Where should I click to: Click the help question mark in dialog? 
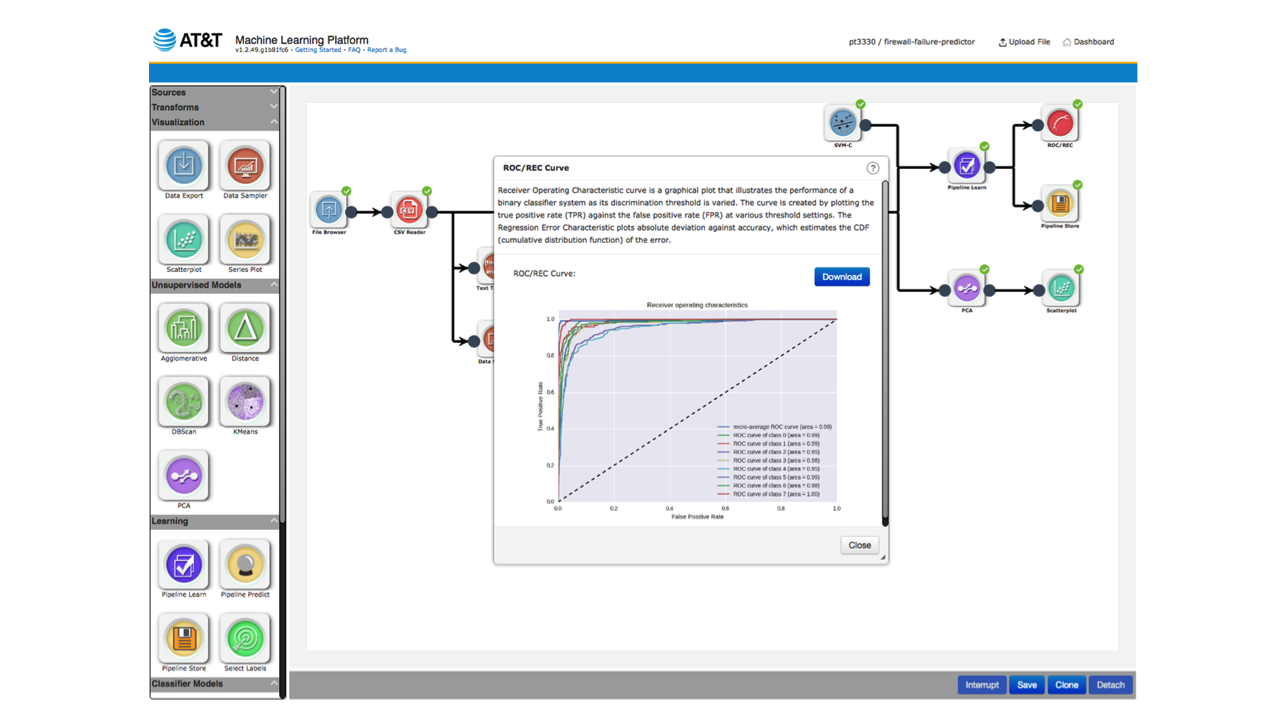(873, 168)
